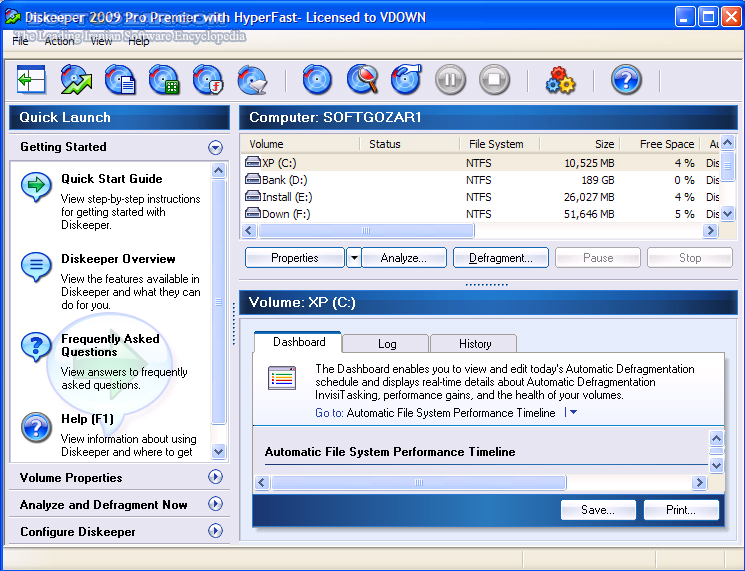Click the Save... button

coord(598,510)
